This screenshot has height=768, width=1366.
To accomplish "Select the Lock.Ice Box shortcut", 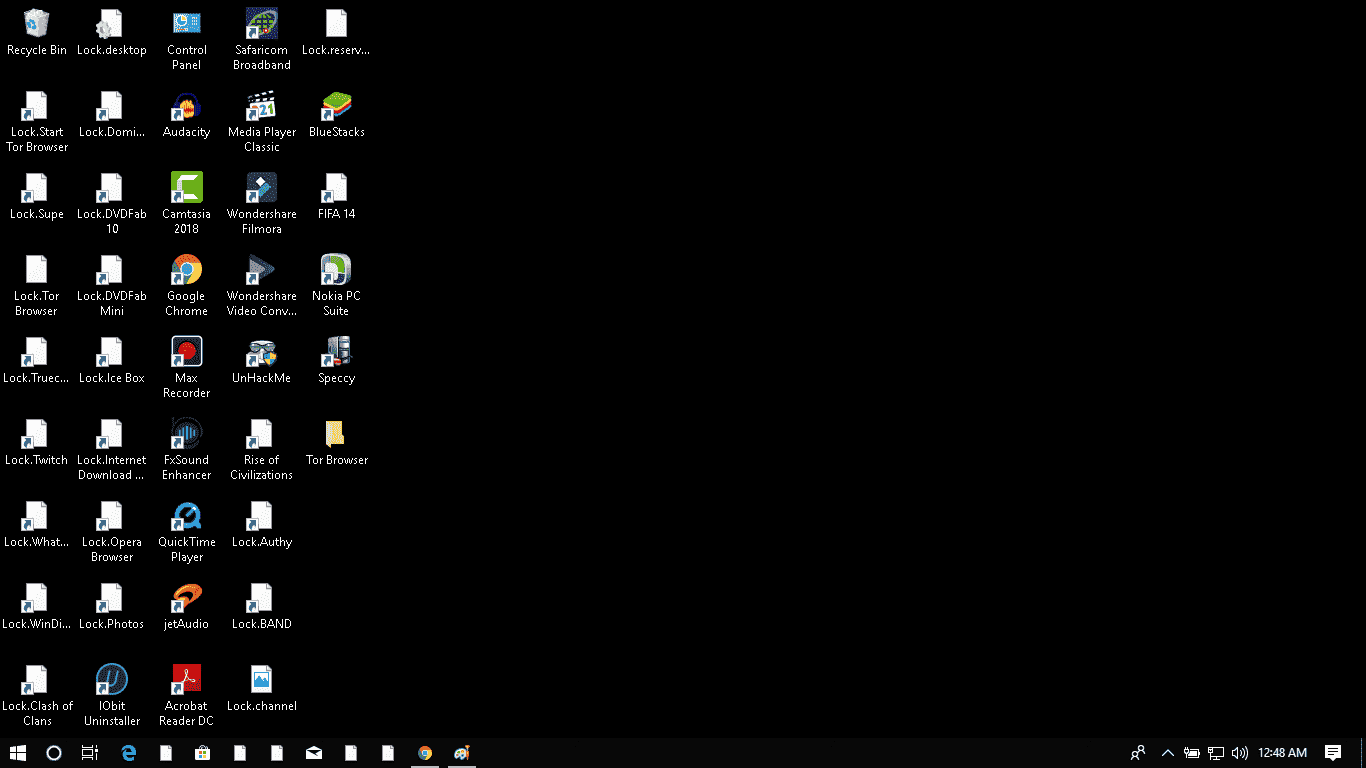I will click(x=112, y=360).
